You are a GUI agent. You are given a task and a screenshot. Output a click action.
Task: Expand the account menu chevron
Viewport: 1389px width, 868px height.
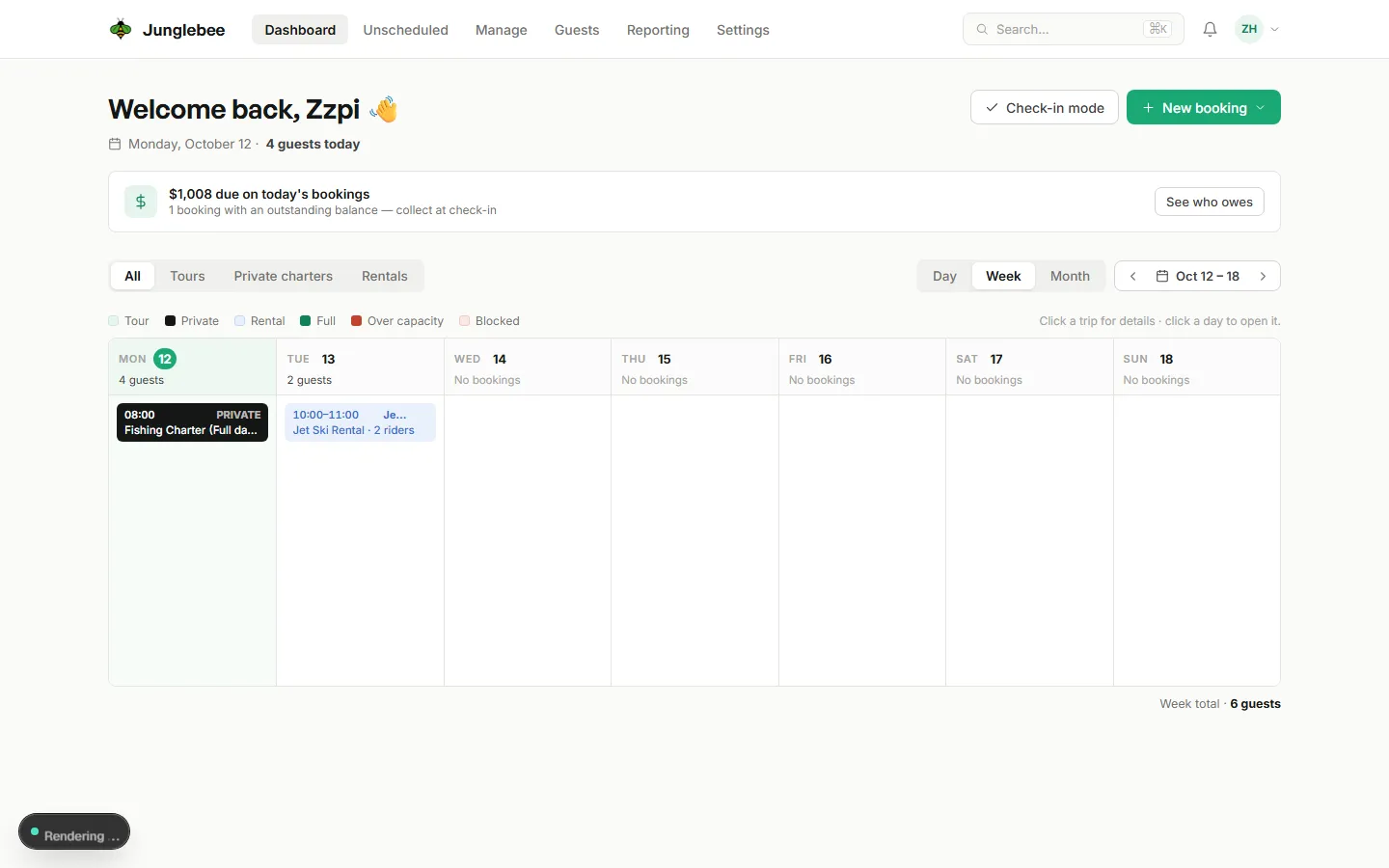tap(1274, 29)
